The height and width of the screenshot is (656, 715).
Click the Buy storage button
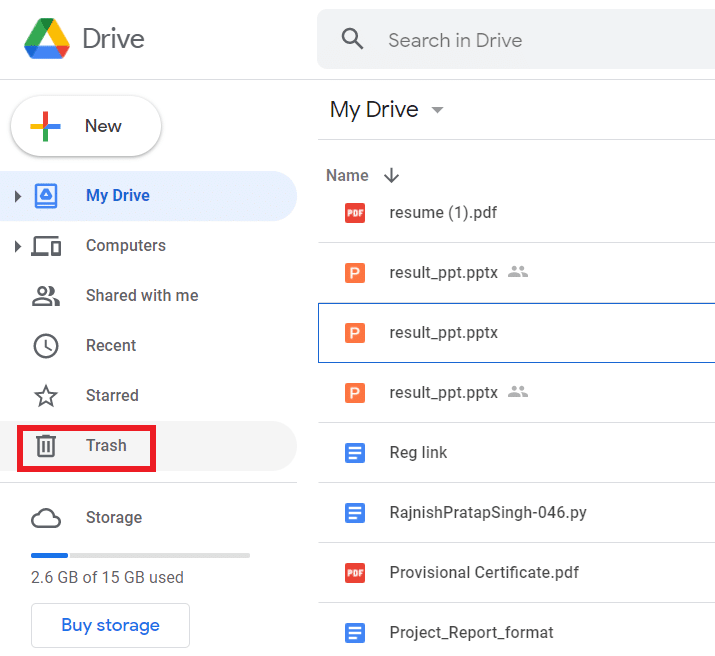pyautogui.click(x=110, y=625)
